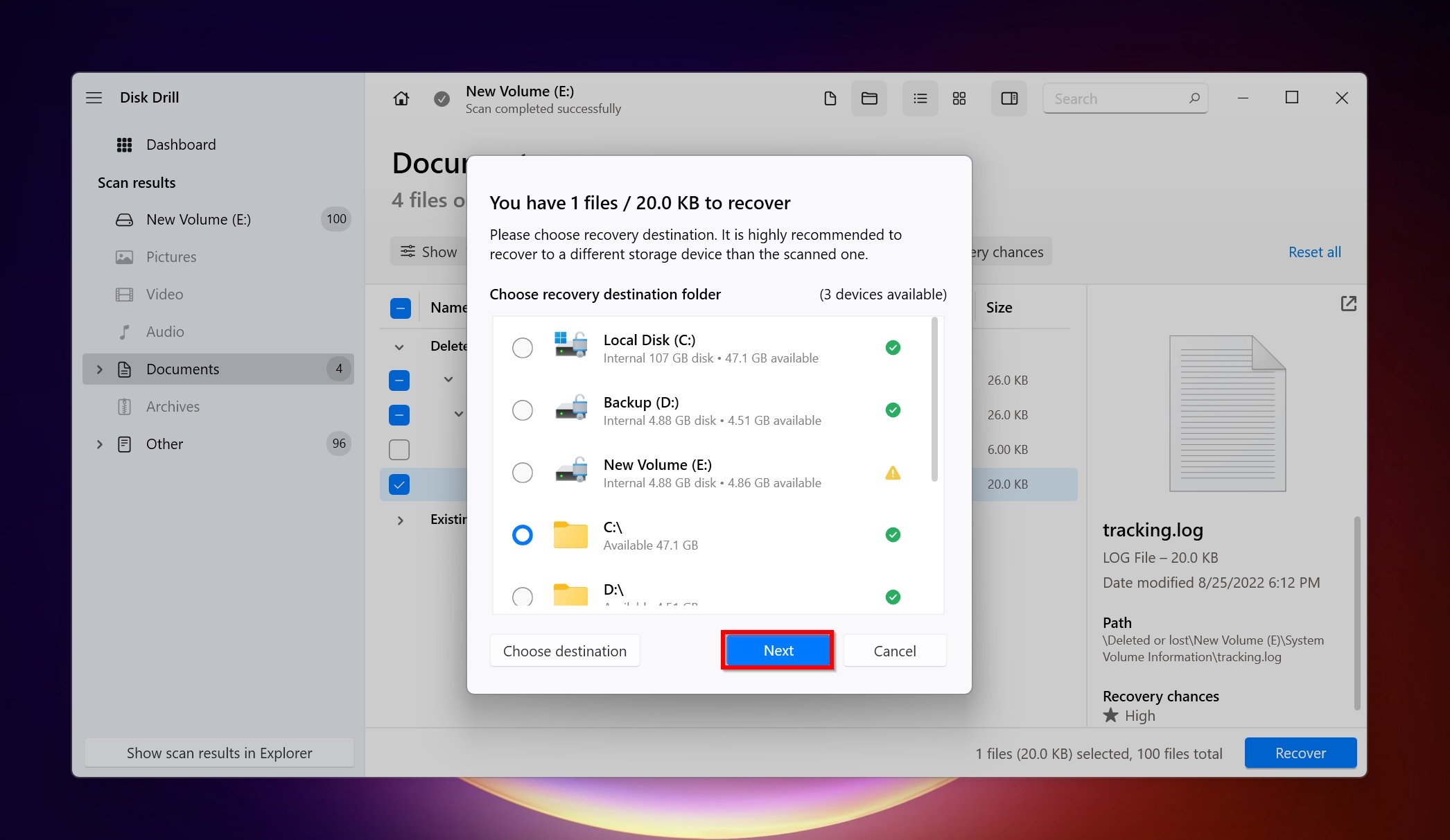Screen dimensions: 1450x840
Task: Collapse the Deleted group chevron
Action: [399, 347]
